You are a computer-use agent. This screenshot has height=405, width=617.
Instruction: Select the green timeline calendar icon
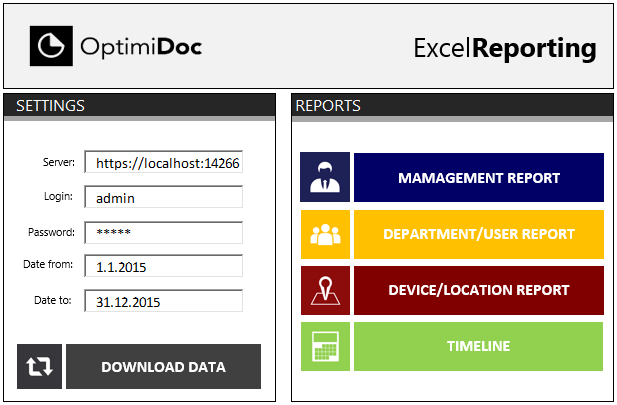(324, 346)
